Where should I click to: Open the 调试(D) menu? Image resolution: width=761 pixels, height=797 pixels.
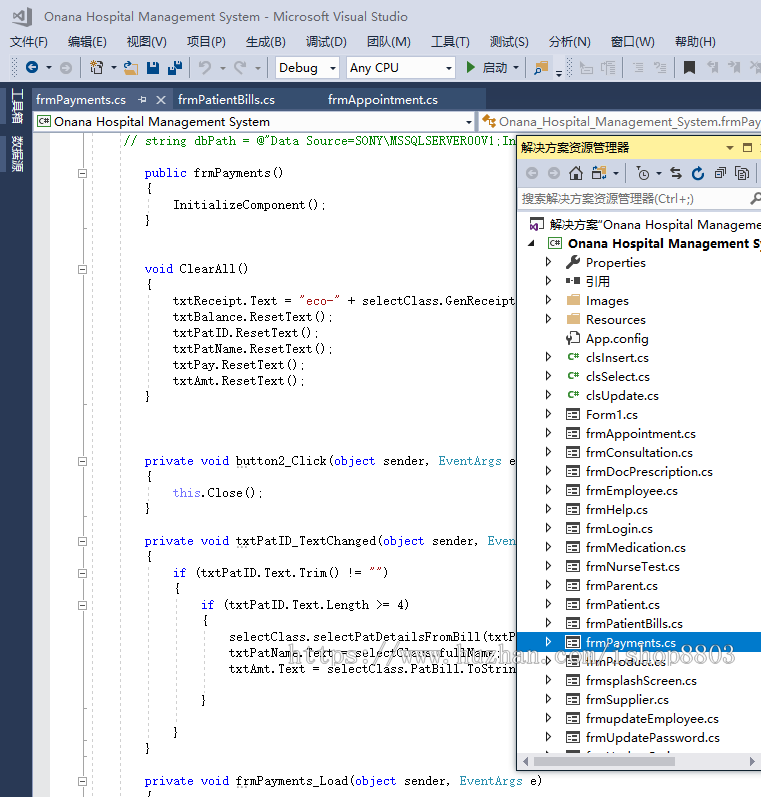[326, 42]
